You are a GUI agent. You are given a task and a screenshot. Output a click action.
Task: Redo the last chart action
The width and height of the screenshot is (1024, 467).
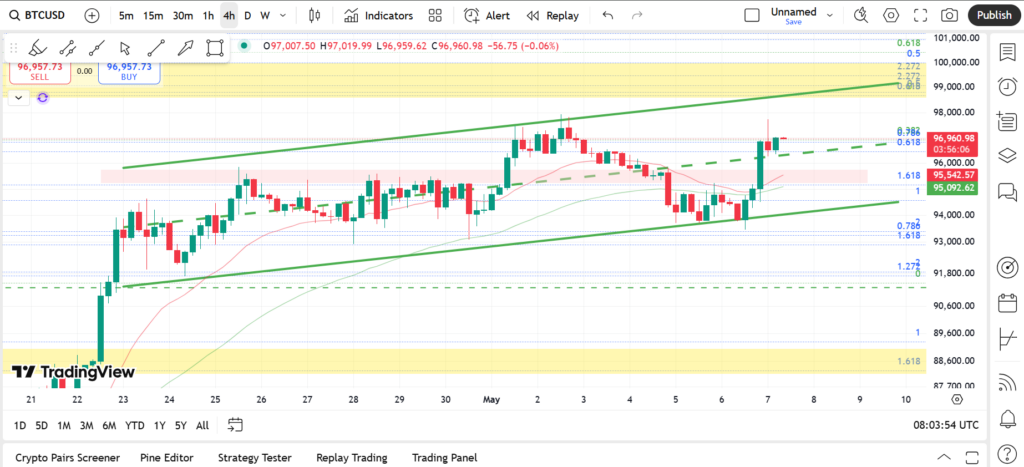click(638, 15)
